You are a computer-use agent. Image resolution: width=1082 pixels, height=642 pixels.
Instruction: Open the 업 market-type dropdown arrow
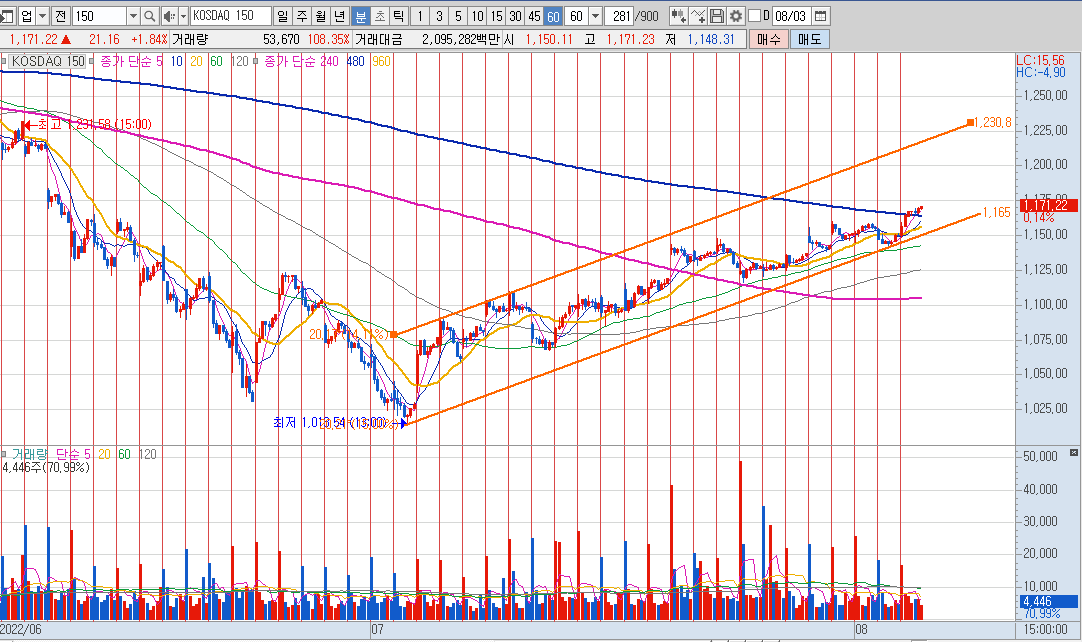pos(43,16)
